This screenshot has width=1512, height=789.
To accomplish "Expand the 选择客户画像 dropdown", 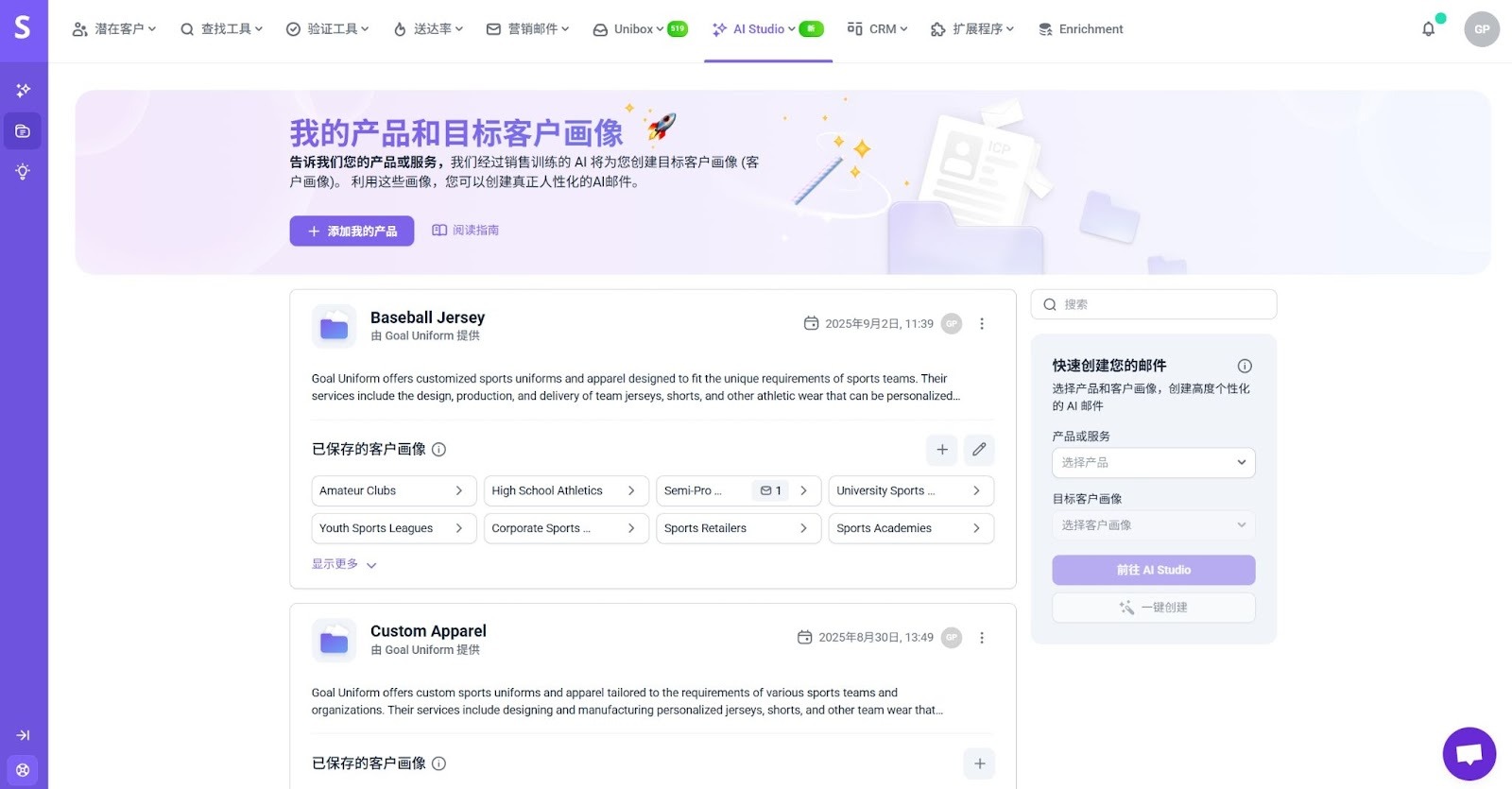I will click(1153, 525).
